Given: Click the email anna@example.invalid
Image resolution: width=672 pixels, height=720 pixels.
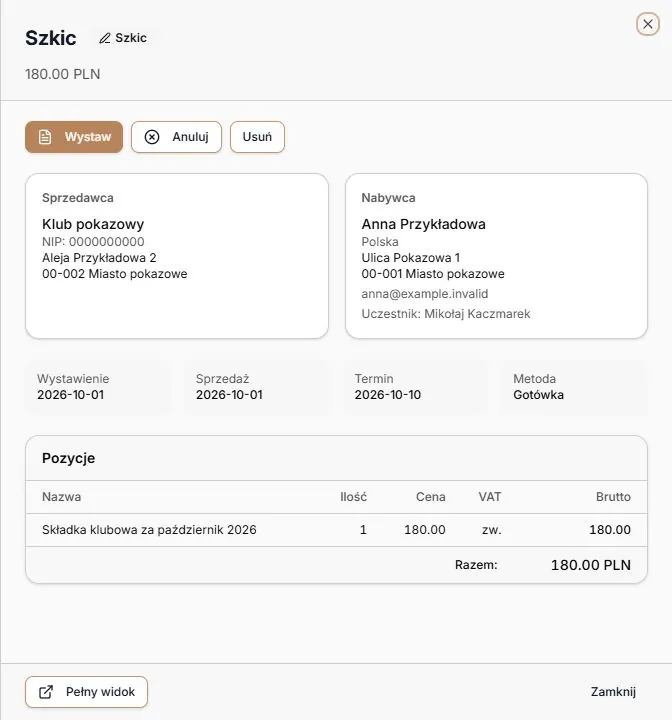Looking at the screenshot, I should (425, 294).
